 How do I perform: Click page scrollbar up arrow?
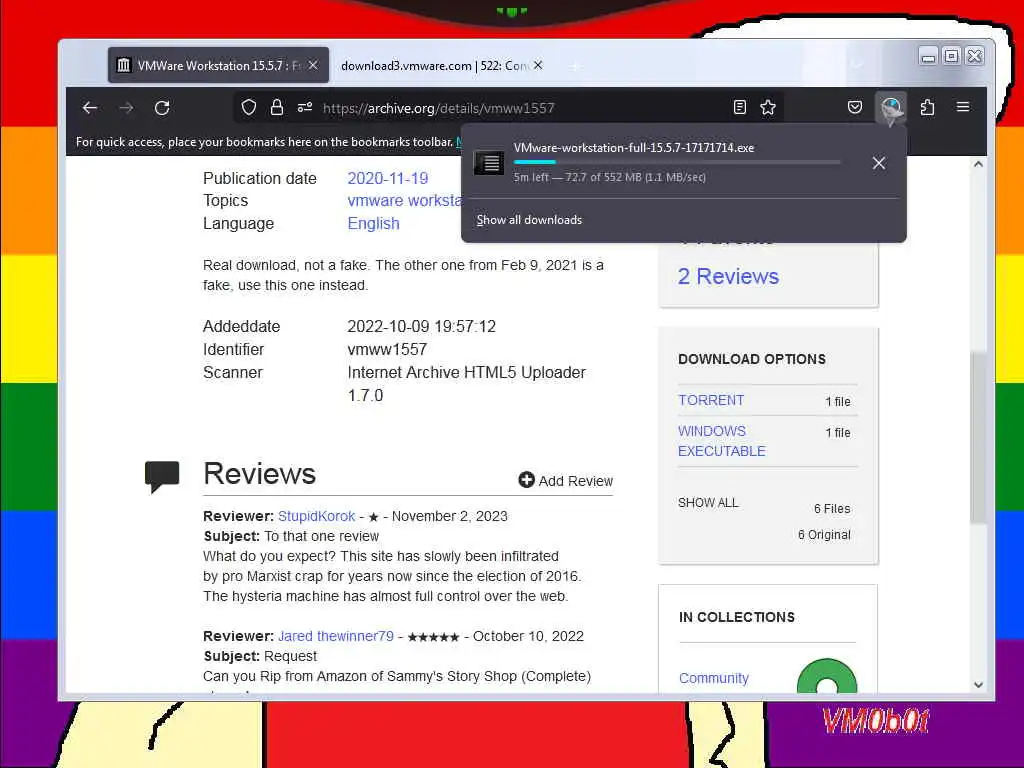tap(978, 165)
